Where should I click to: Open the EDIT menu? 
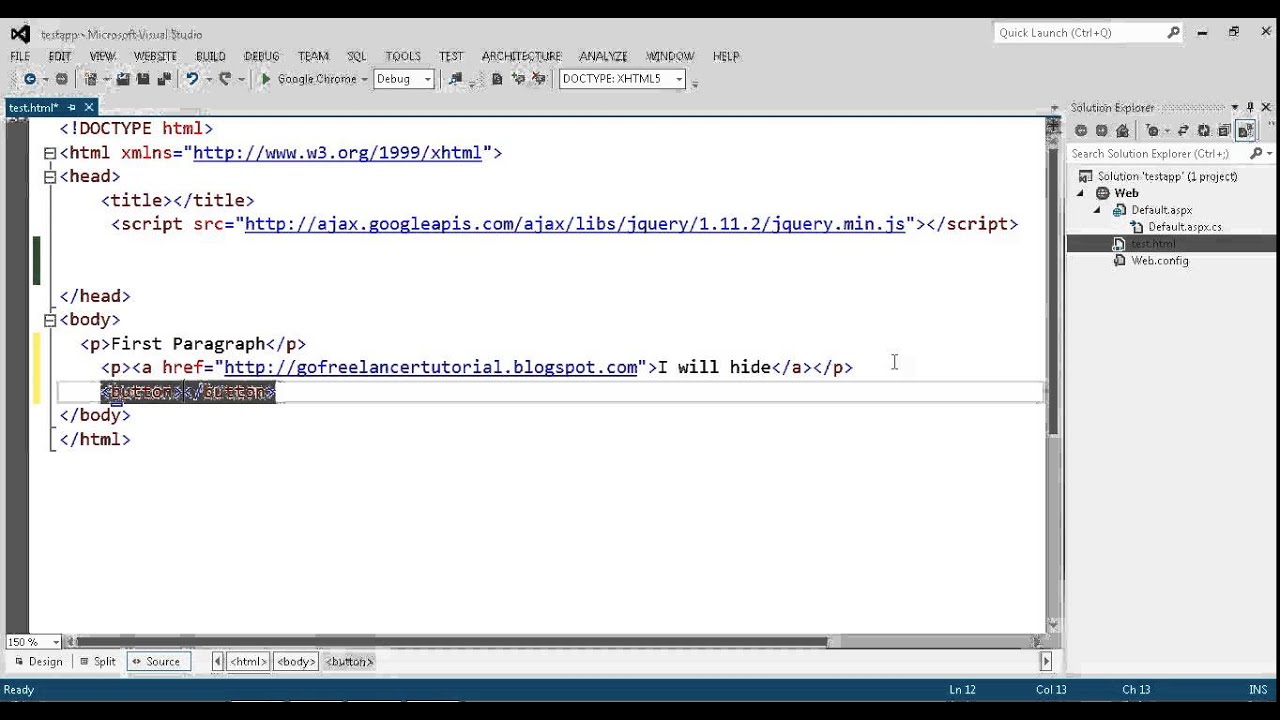click(60, 56)
